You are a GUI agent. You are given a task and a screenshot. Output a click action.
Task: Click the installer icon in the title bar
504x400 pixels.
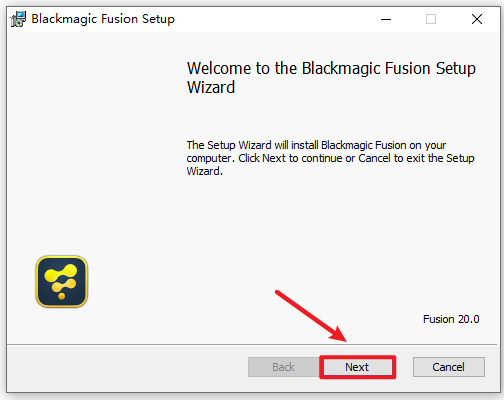click(18, 19)
